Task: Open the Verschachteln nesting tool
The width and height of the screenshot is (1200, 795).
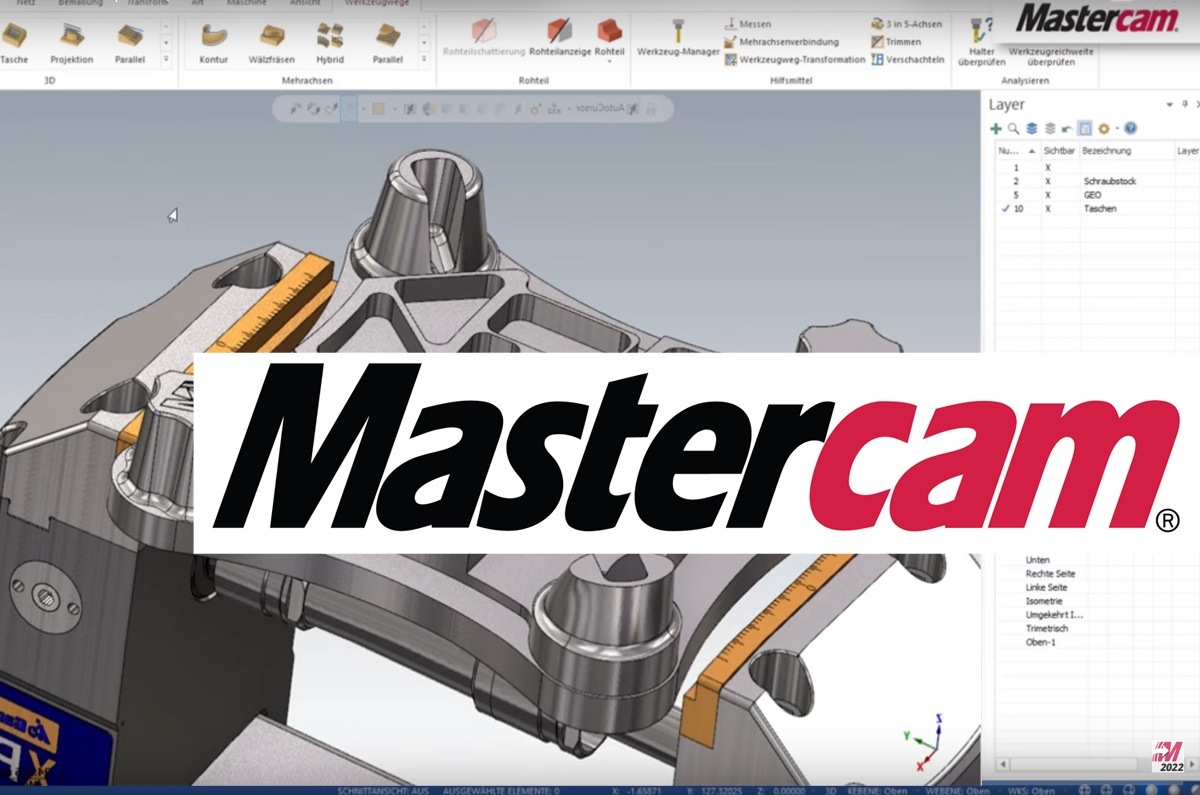Action: pyautogui.click(x=907, y=60)
